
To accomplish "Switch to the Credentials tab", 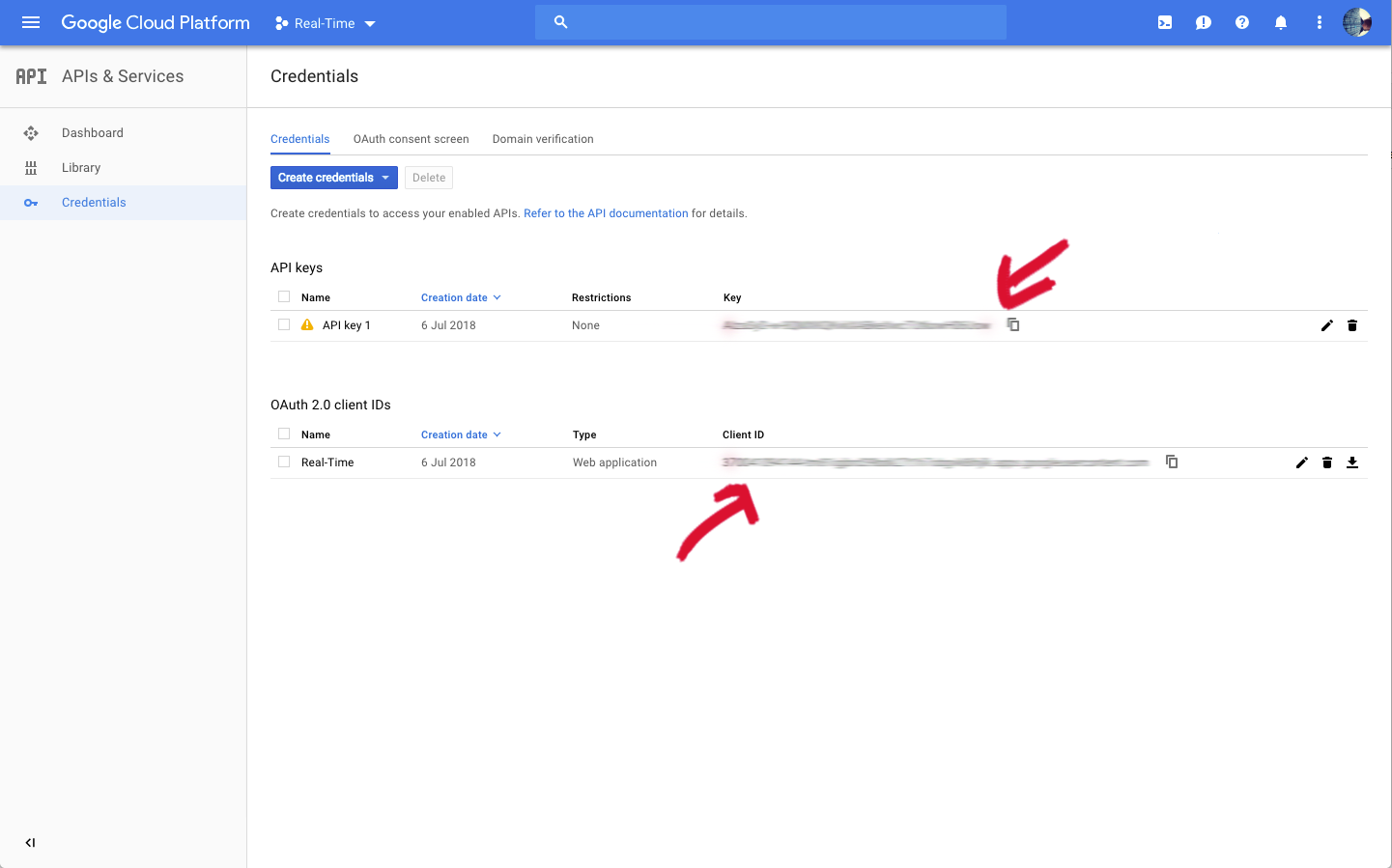I will [x=300, y=139].
